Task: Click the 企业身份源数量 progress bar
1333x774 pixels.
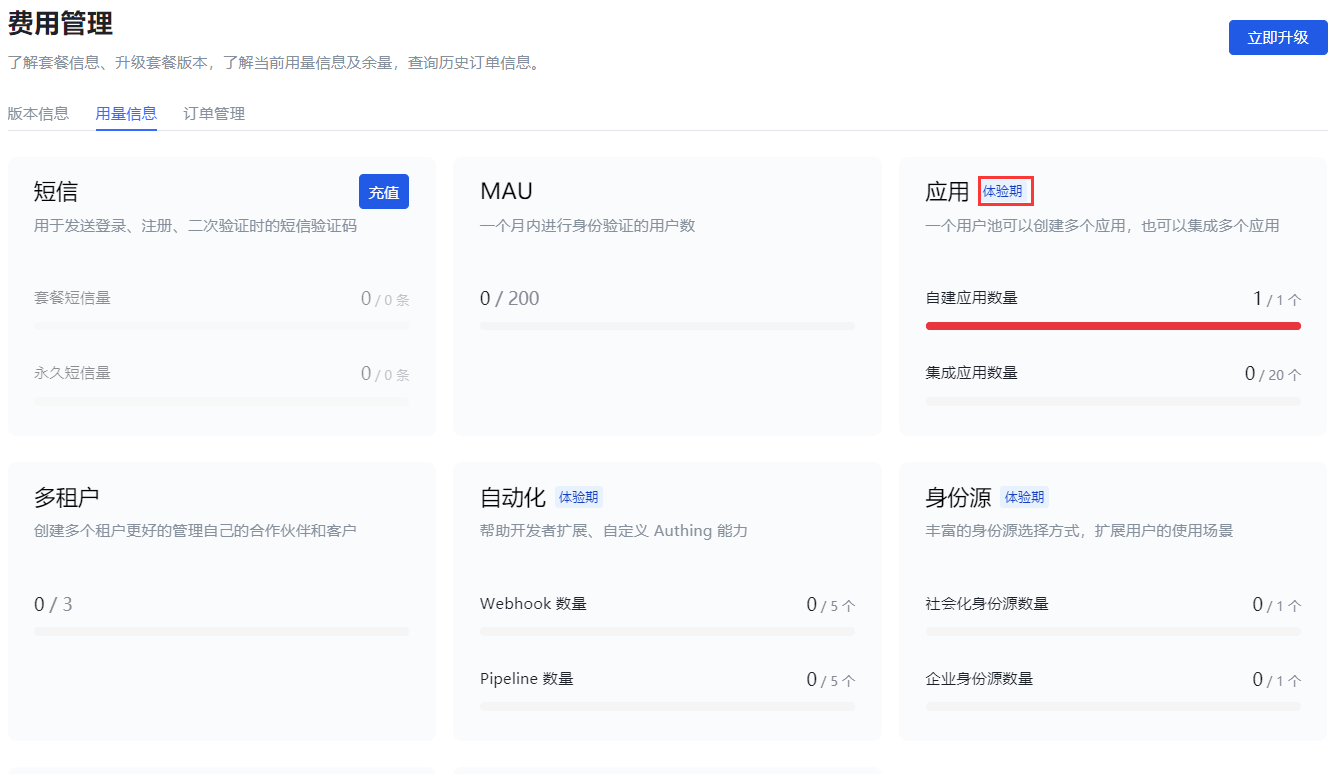Action: click(x=1113, y=707)
